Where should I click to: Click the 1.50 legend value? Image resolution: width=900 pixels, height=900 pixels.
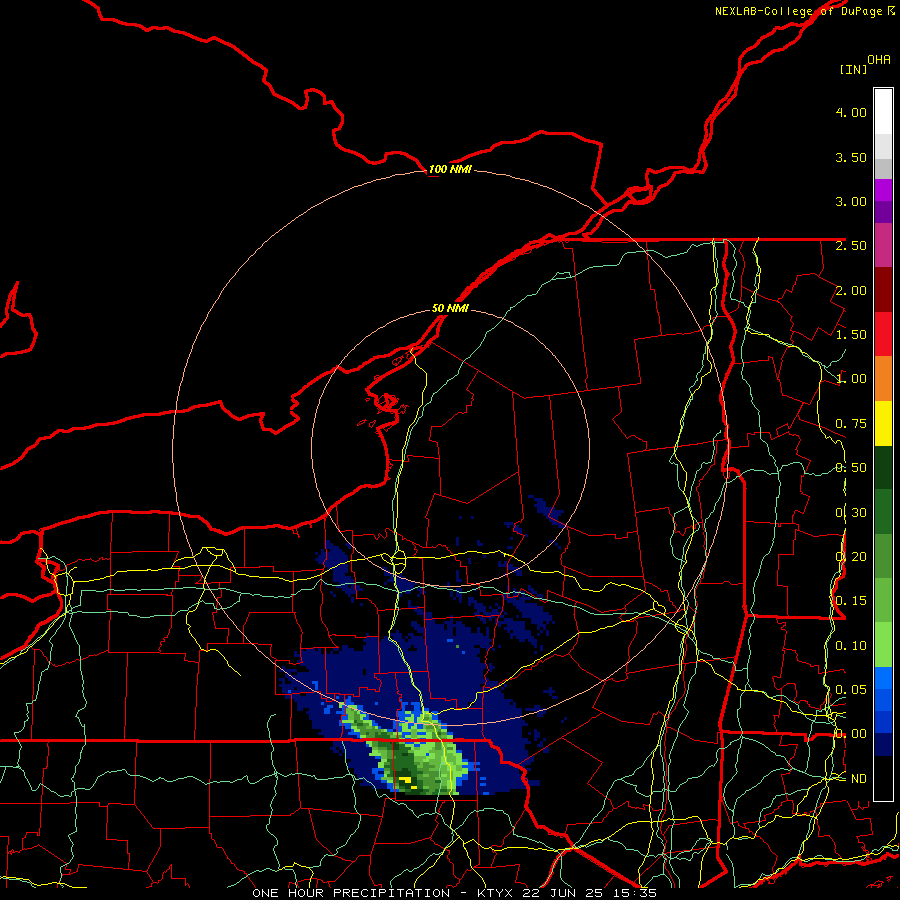point(851,335)
